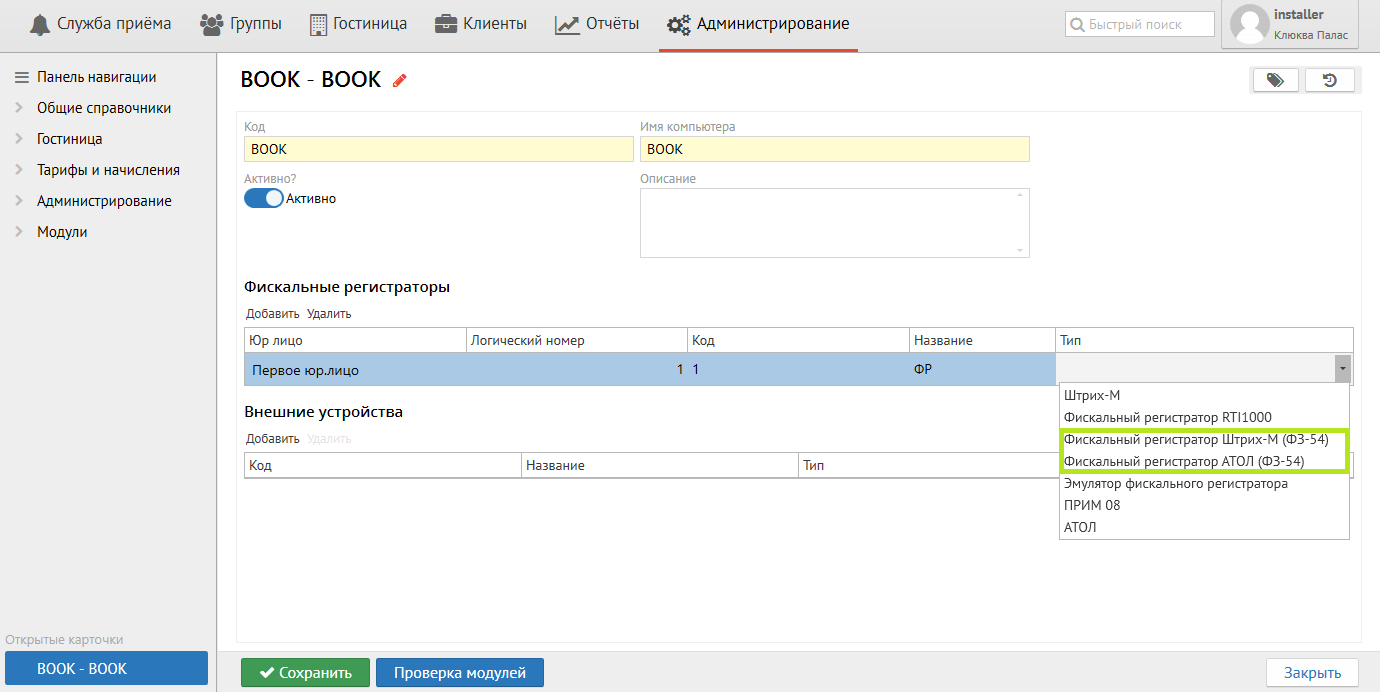This screenshot has height=692, width=1380.
Task: Click the bell icon for Служба приёма
Action: [40, 24]
